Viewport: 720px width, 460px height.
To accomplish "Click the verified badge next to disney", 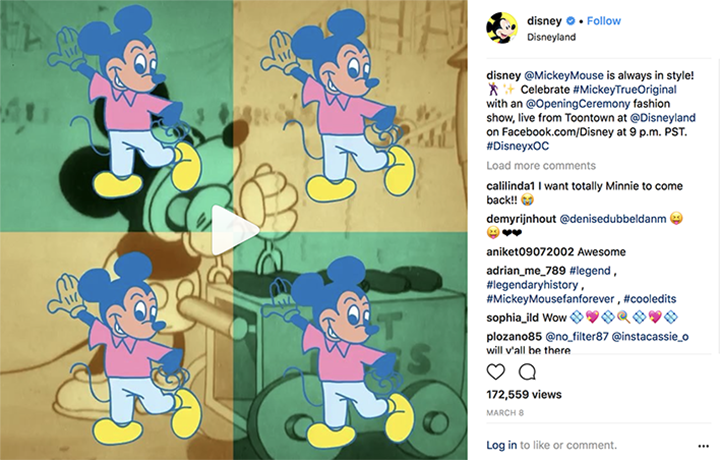I will tap(570, 21).
